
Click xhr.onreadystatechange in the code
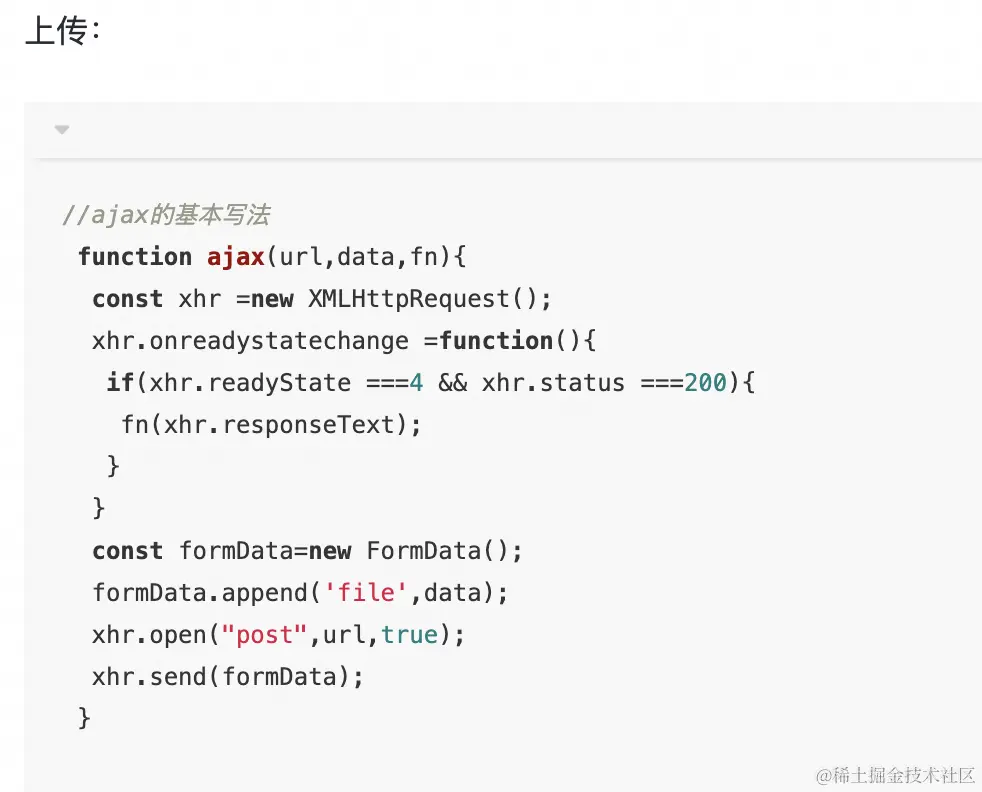click(x=250, y=341)
